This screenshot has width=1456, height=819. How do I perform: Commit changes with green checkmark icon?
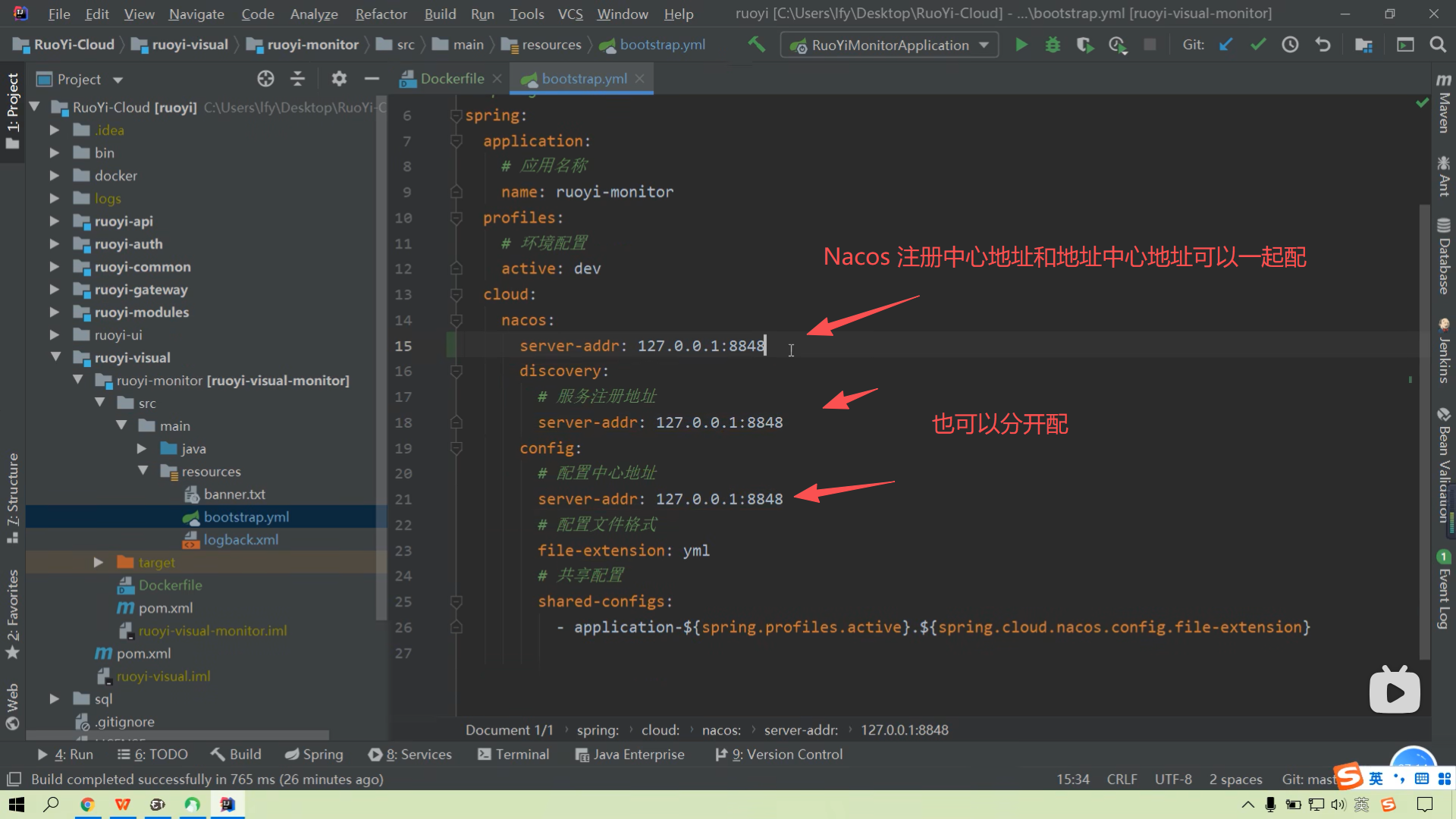[1258, 45]
